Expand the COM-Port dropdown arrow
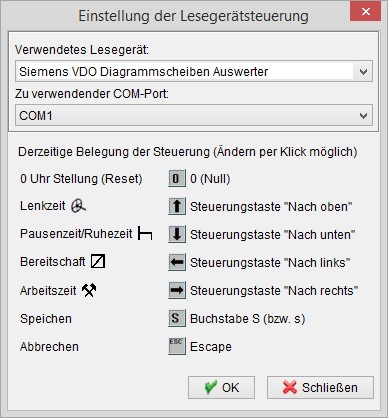 coord(363,116)
